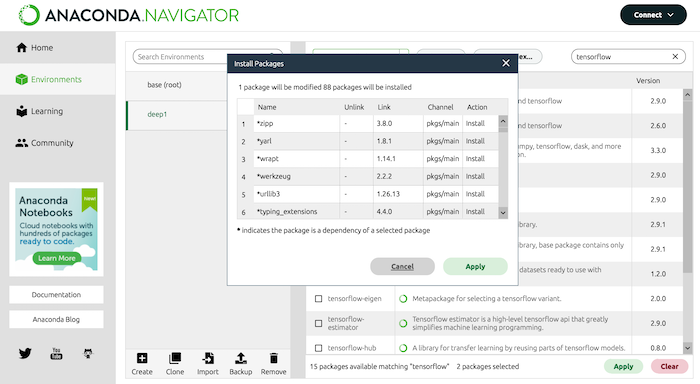Open the Documentation link
Viewport: 700px width, 384px height.
[x=56, y=295]
